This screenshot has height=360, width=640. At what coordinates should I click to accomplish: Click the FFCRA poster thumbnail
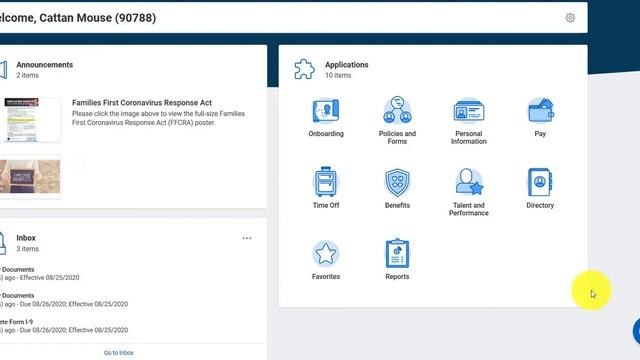point(31,120)
